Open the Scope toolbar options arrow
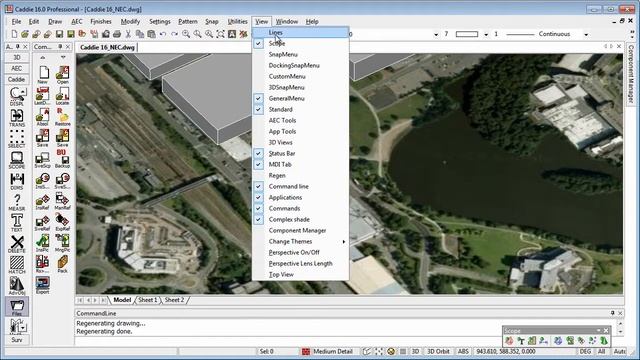 click(x=598, y=331)
